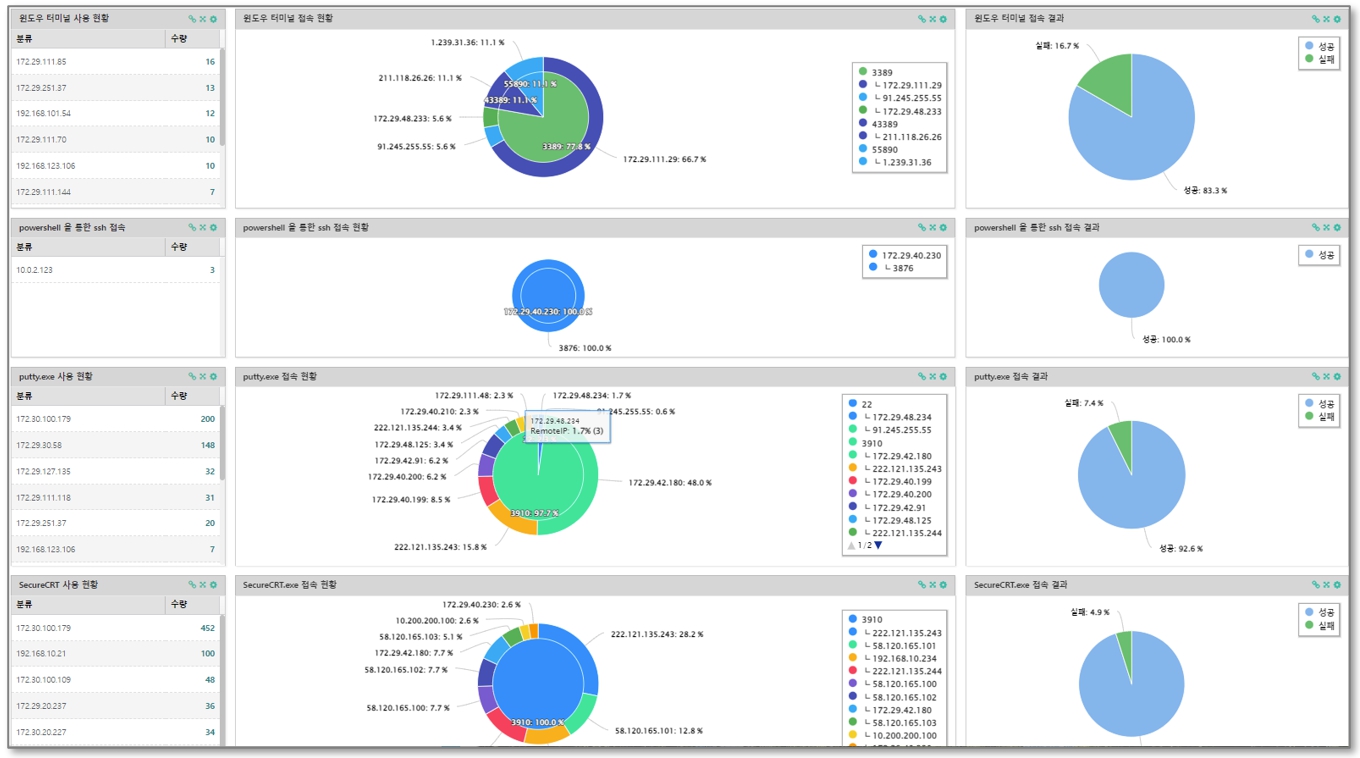
Task: Go to previous legend page in putty.exe chart
Action: pyautogui.click(x=852, y=546)
